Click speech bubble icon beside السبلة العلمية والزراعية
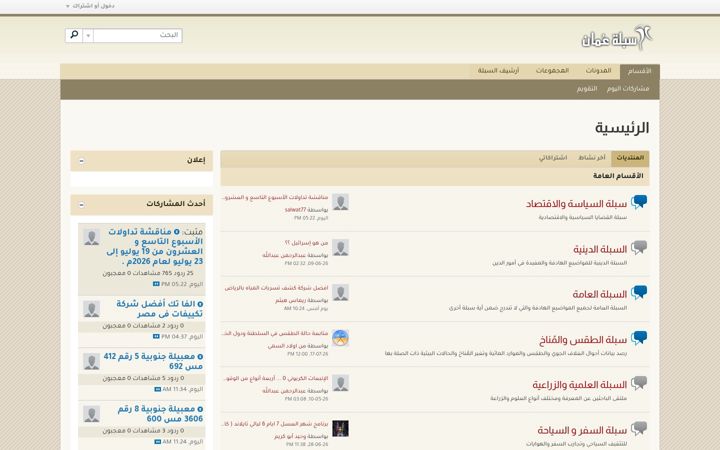The image size is (720, 450). pyautogui.click(x=639, y=383)
